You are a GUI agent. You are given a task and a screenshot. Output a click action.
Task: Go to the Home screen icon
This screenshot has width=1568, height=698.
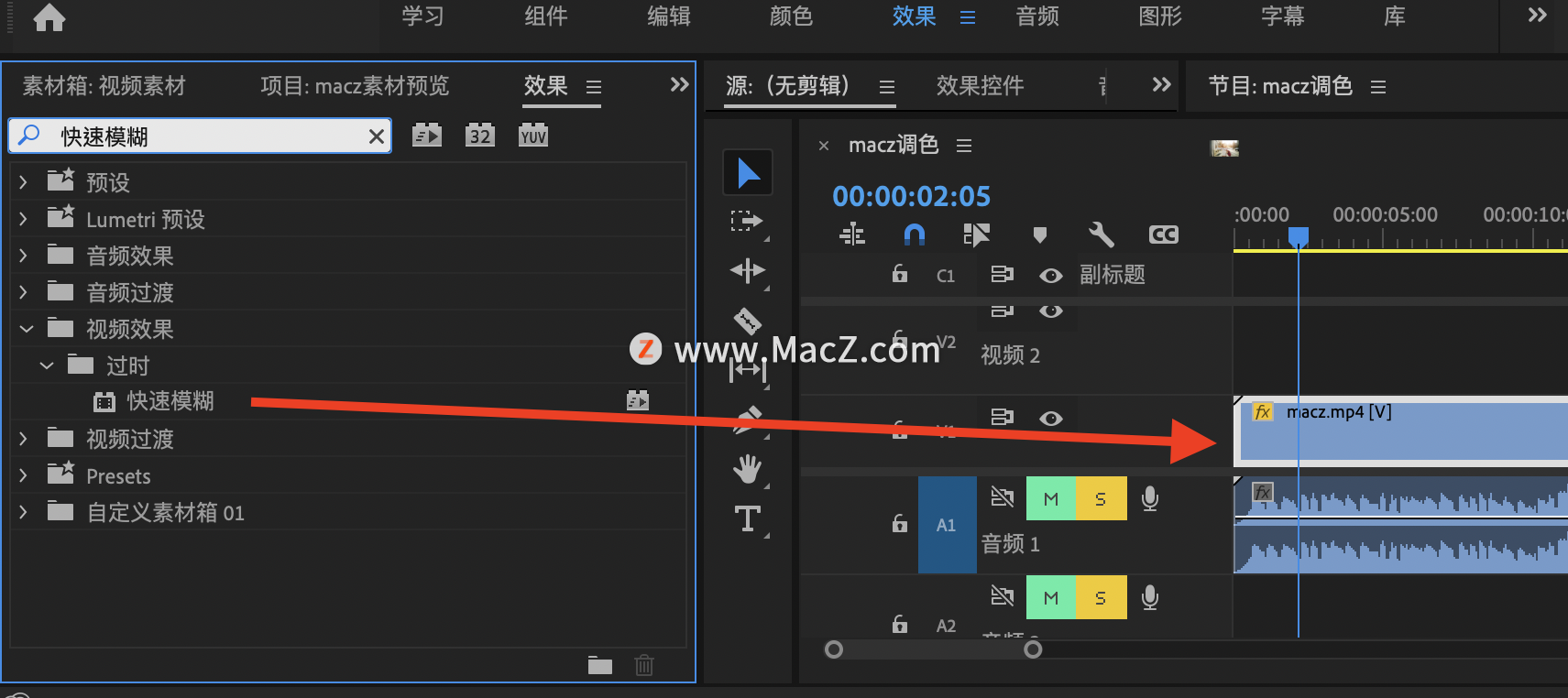click(x=49, y=16)
